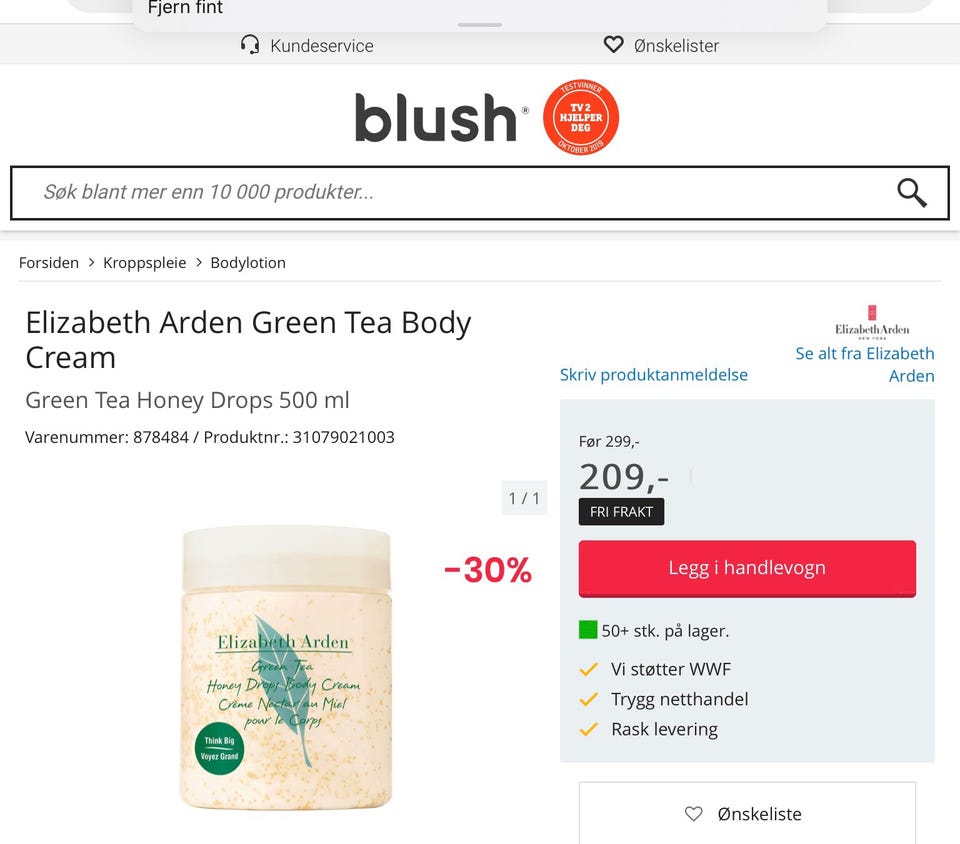
Task: Click the headset icon beside Kundeservice
Action: point(250,45)
